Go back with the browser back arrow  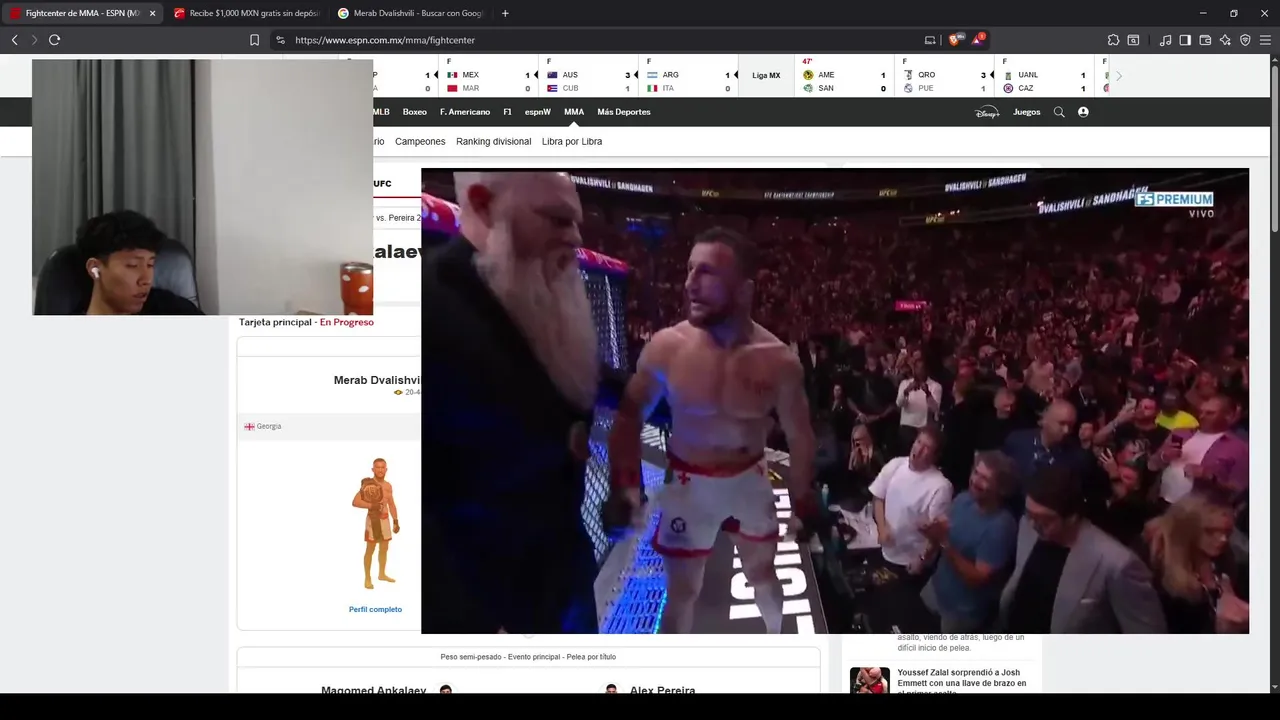click(x=15, y=40)
